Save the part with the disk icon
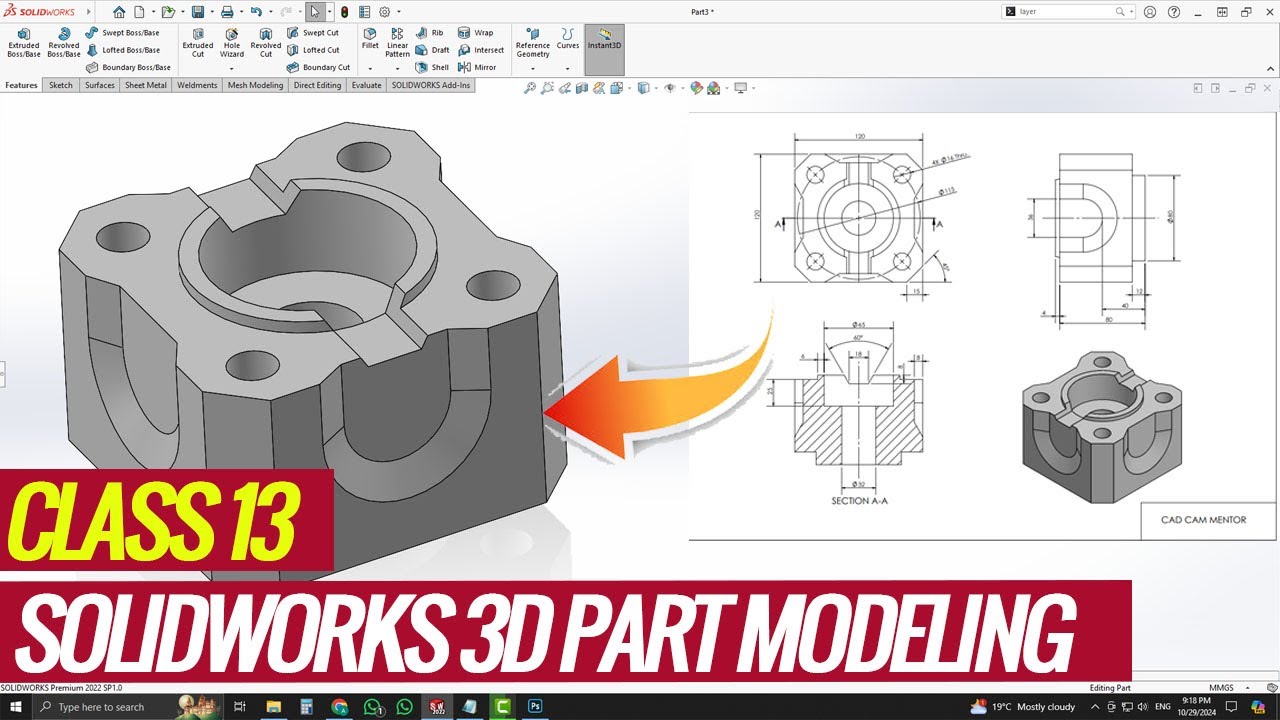 197,12
